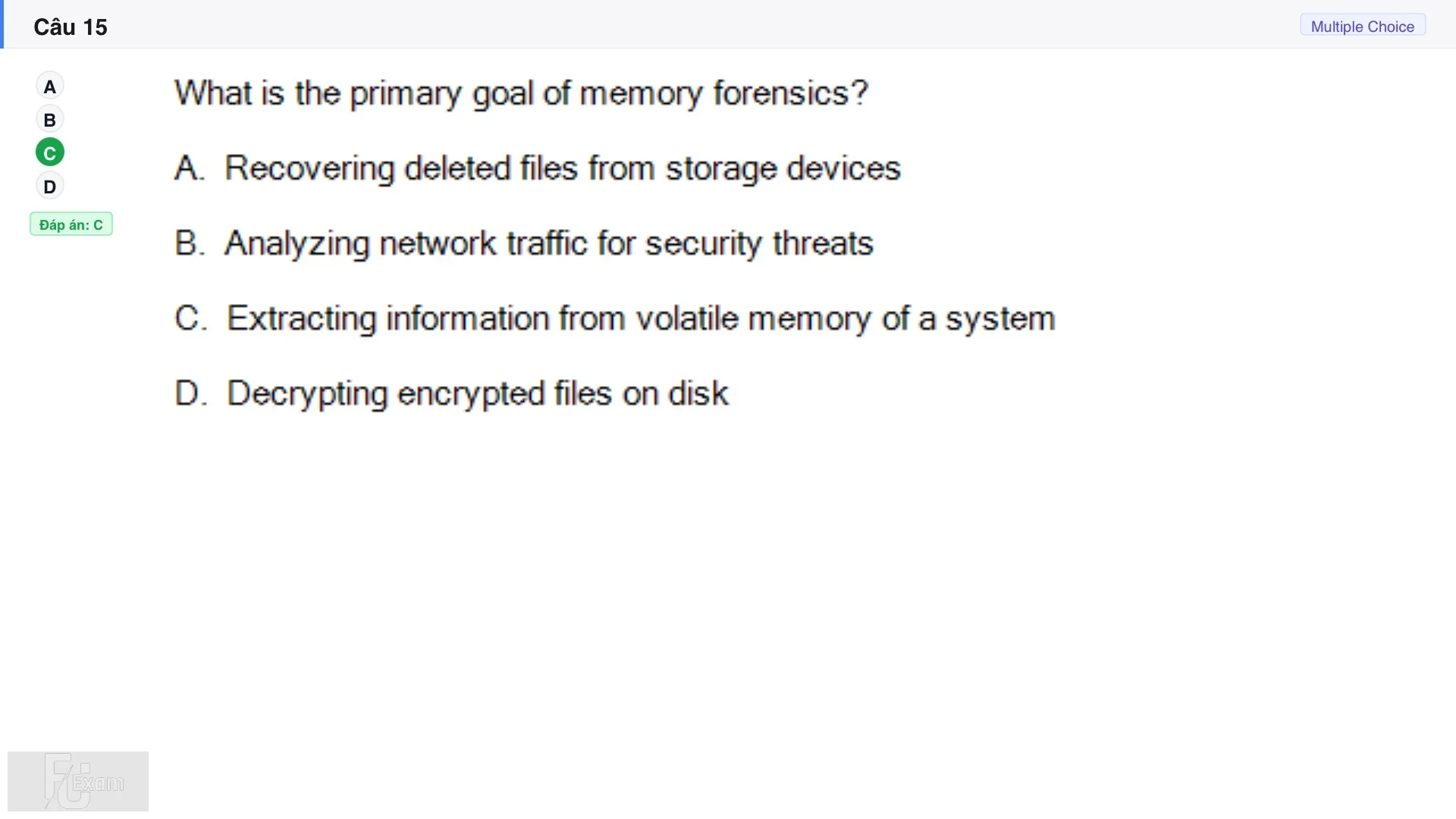Select answer circle D

(50, 187)
